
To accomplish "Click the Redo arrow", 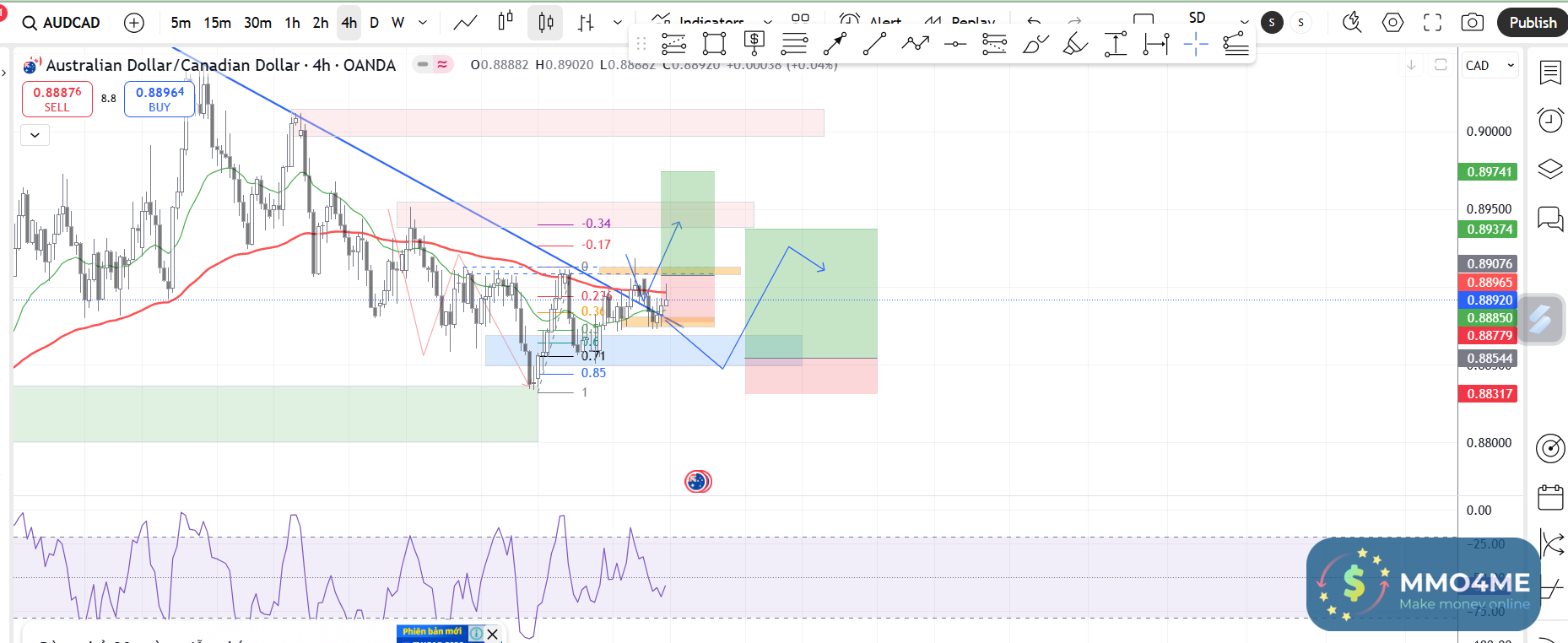I will coord(1074,20).
